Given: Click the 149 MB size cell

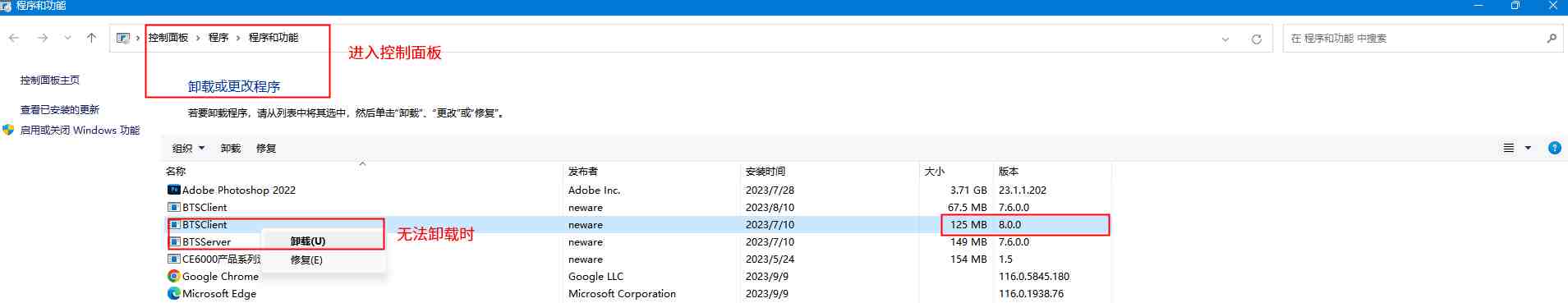Looking at the screenshot, I should coord(968,241).
